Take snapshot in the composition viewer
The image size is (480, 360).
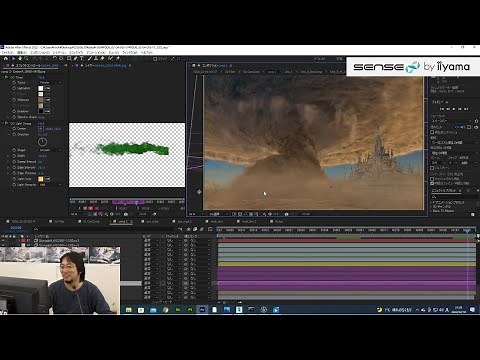click(286, 214)
